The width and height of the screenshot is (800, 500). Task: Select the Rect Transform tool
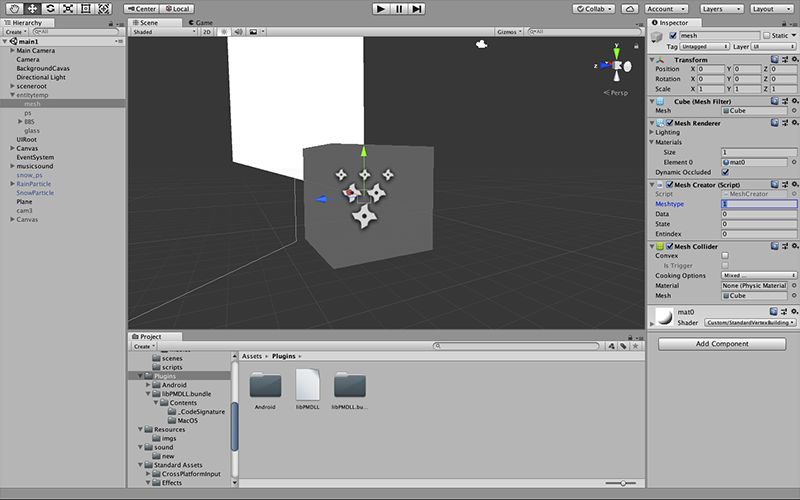(x=86, y=8)
